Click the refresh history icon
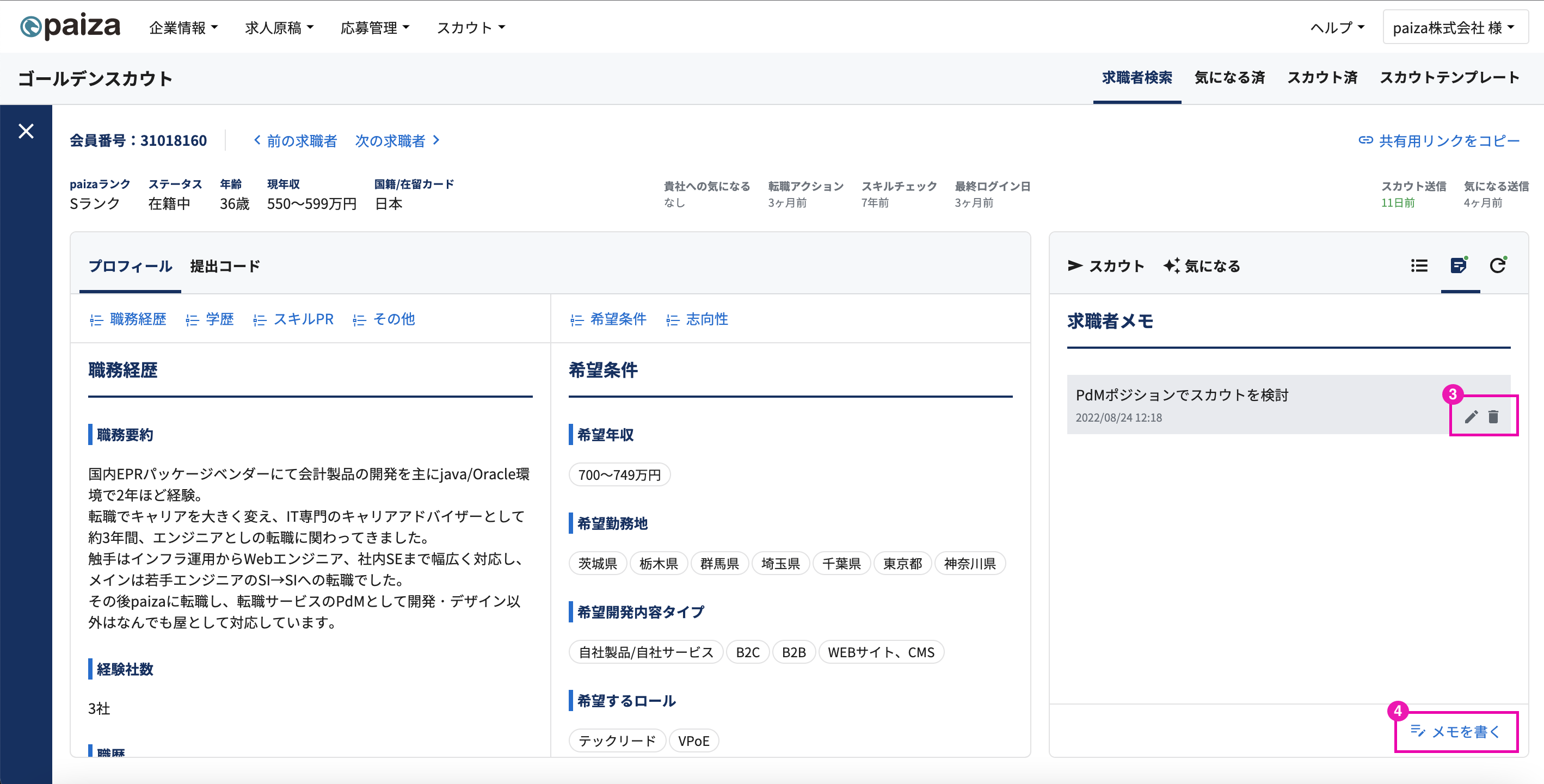 1498,265
